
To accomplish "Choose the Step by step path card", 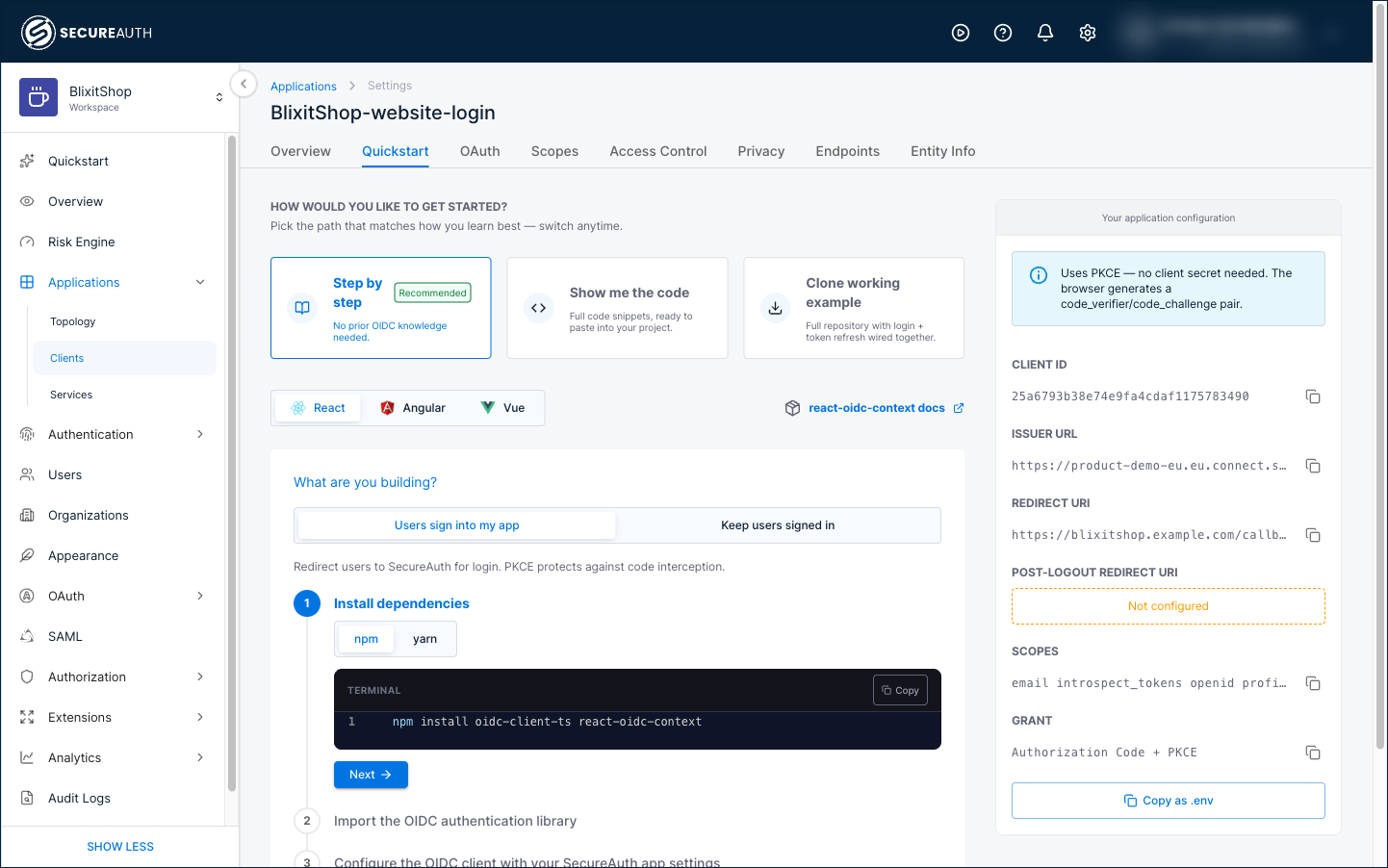I will [x=381, y=308].
